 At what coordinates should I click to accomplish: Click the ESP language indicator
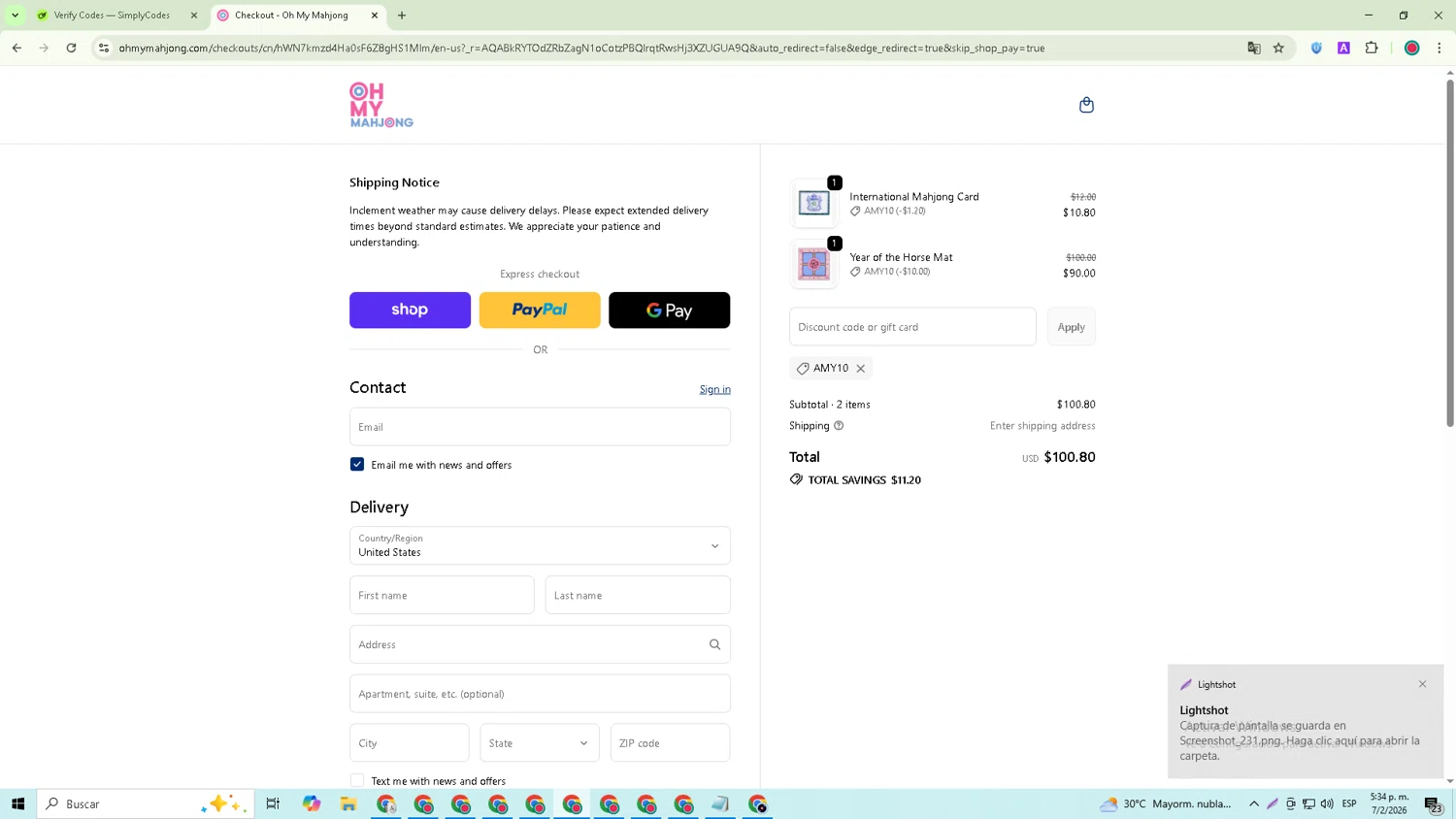(x=1349, y=803)
